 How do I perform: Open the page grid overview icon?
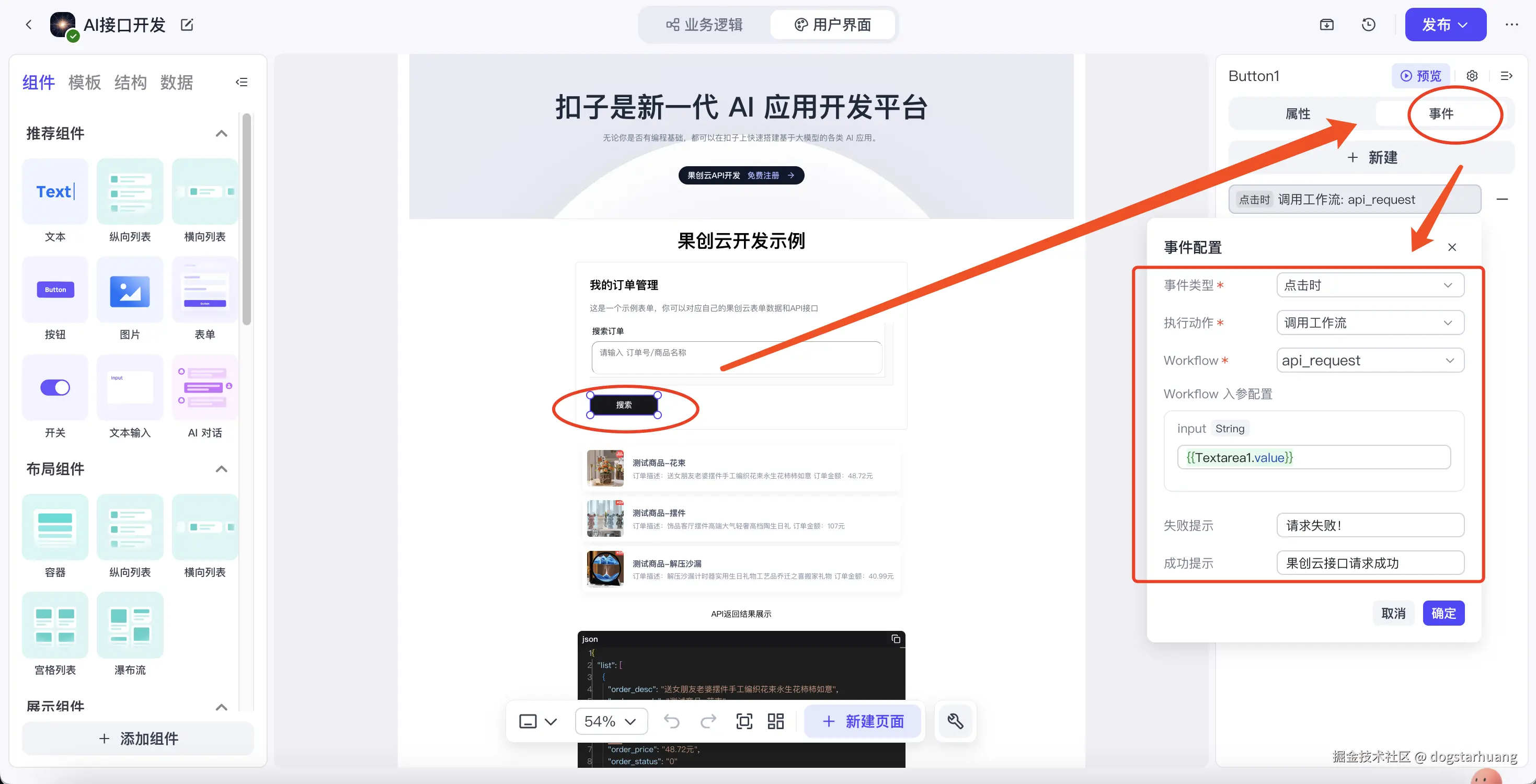pos(775,721)
